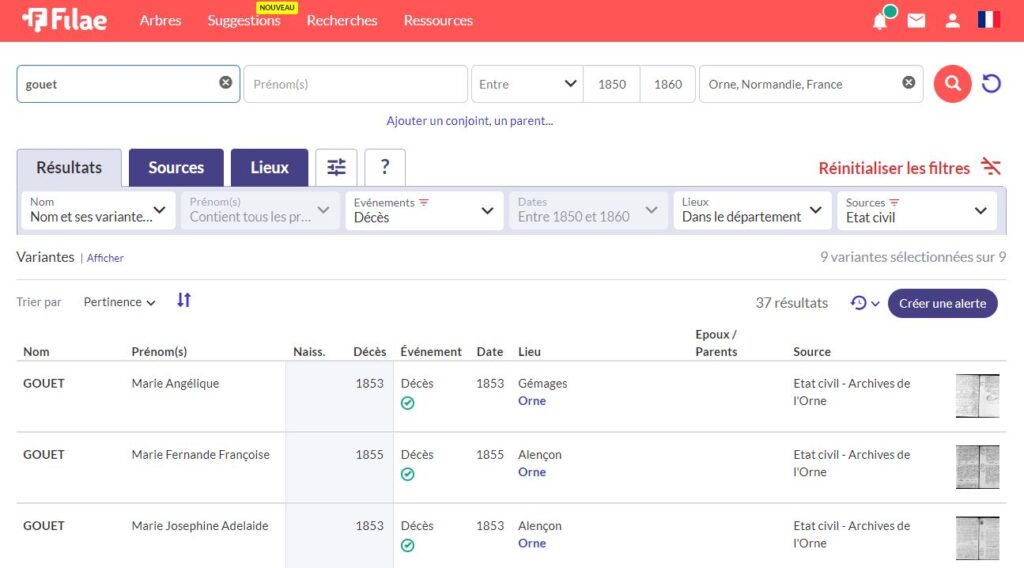1024x568 pixels.
Task: Reset the search with the circular arrow icon
Action: (x=991, y=84)
